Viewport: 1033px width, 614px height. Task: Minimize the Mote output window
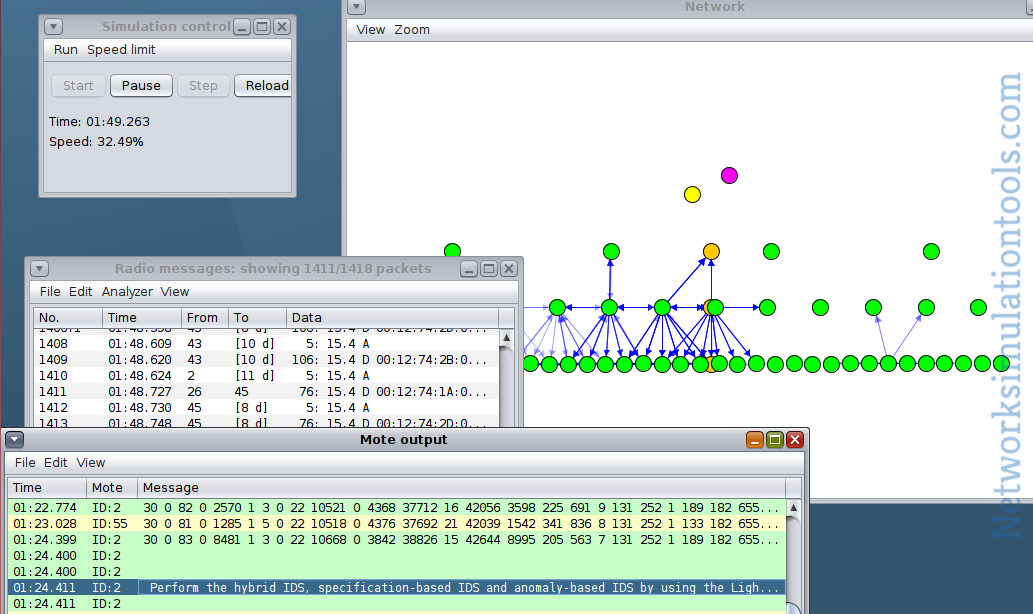[755, 439]
